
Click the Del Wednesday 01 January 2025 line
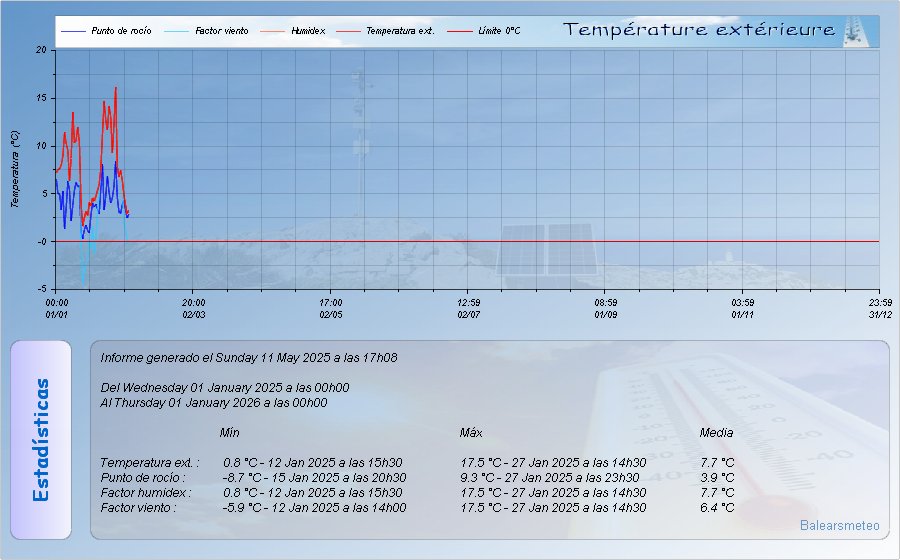(x=224, y=388)
